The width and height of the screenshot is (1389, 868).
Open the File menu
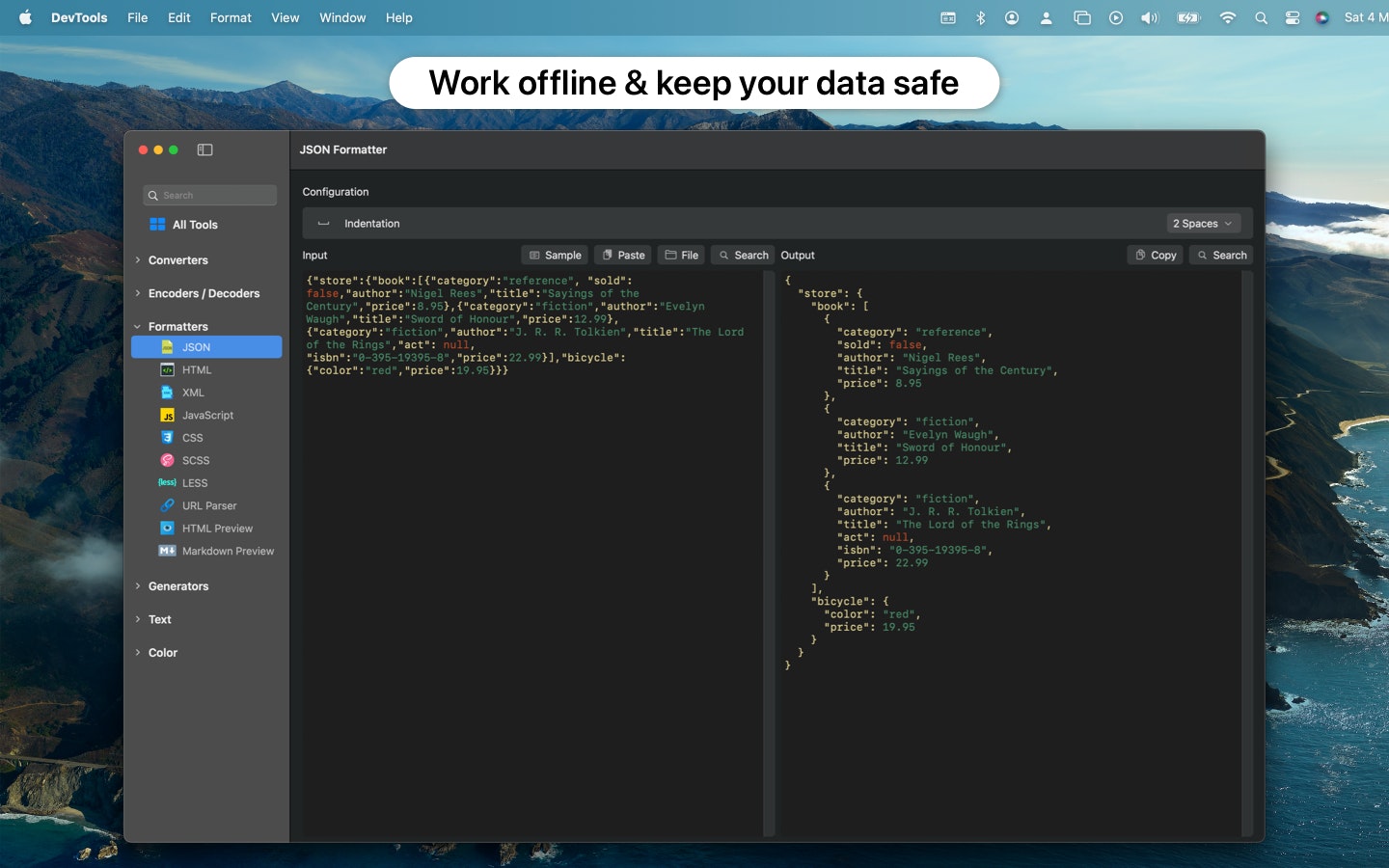click(x=138, y=17)
